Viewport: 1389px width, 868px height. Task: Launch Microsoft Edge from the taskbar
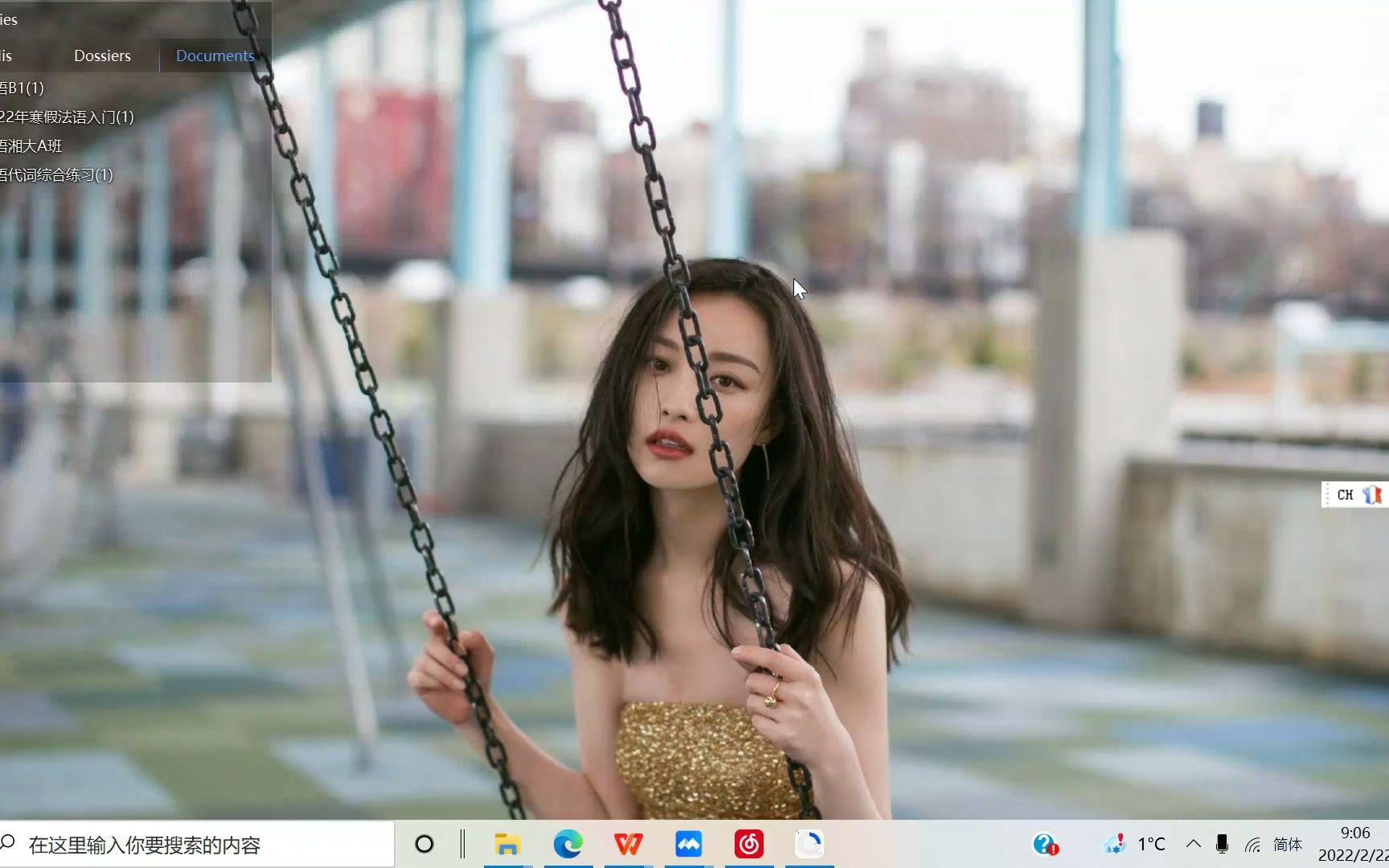click(x=568, y=844)
